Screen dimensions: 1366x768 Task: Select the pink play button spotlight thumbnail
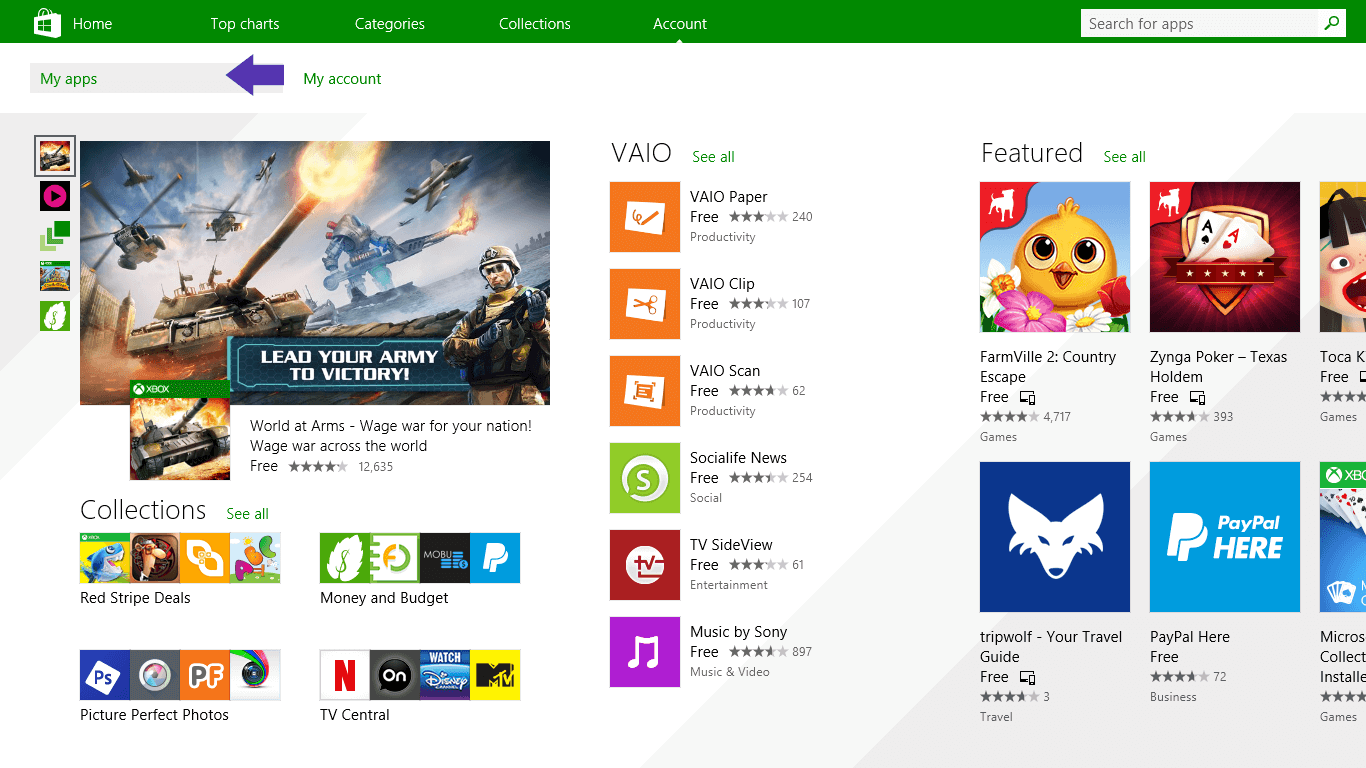(55, 196)
